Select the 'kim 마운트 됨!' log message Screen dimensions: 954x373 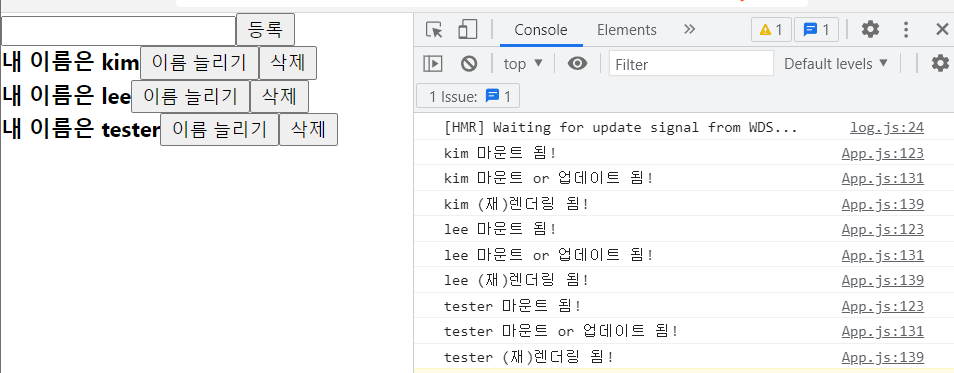[500, 153]
